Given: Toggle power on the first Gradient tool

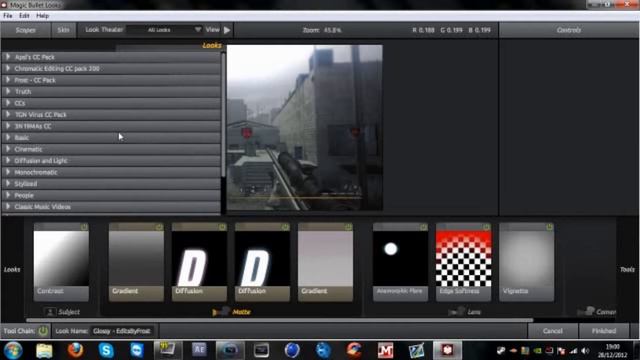Looking at the screenshot, I should point(159,227).
